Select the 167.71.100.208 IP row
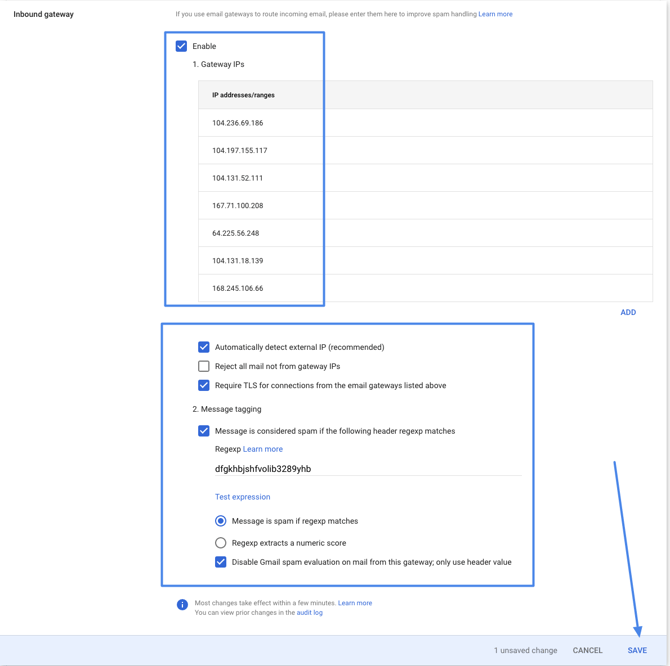The width and height of the screenshot is (670, 666). [x=238, y=206]
